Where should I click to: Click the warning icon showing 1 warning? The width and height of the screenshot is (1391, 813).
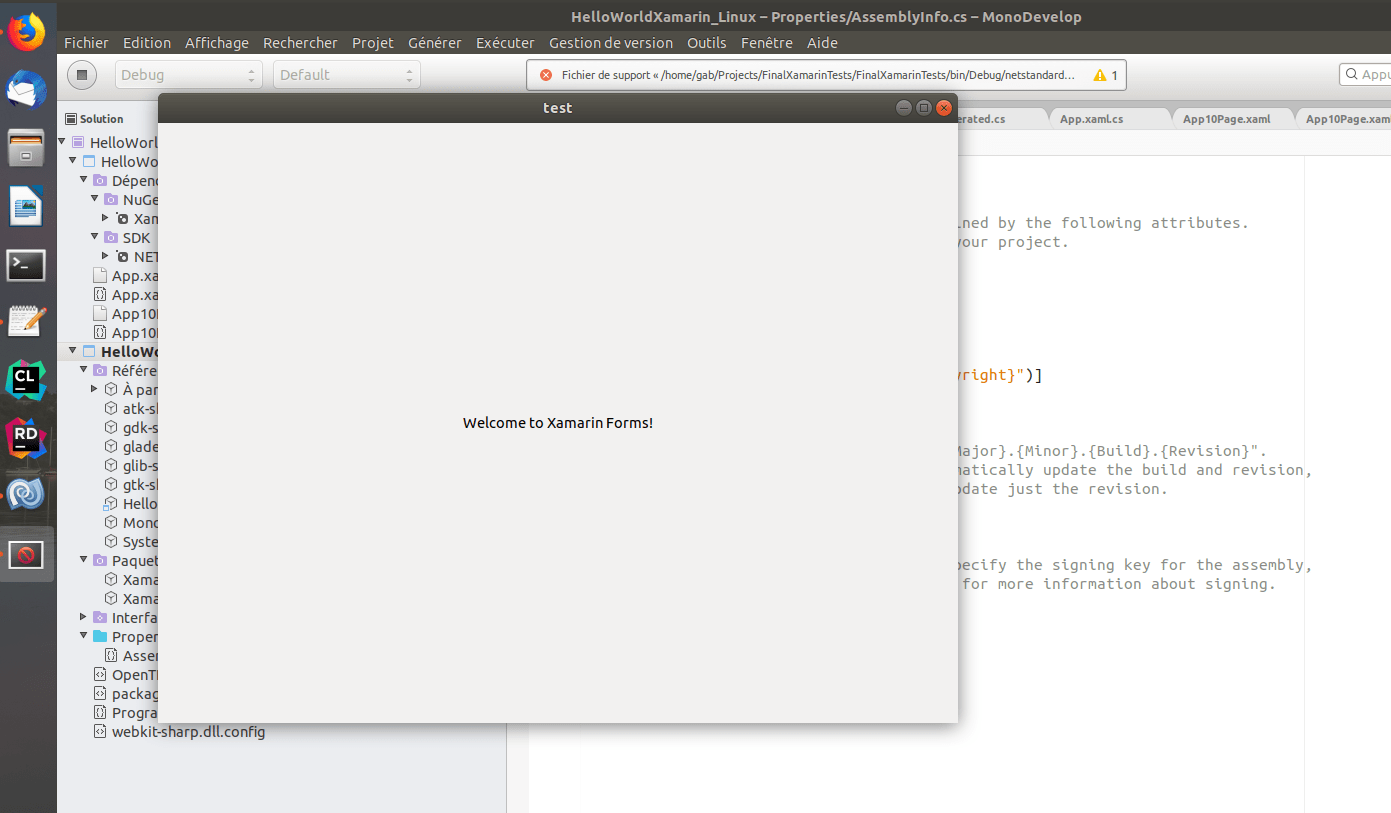pos(1102,74)
